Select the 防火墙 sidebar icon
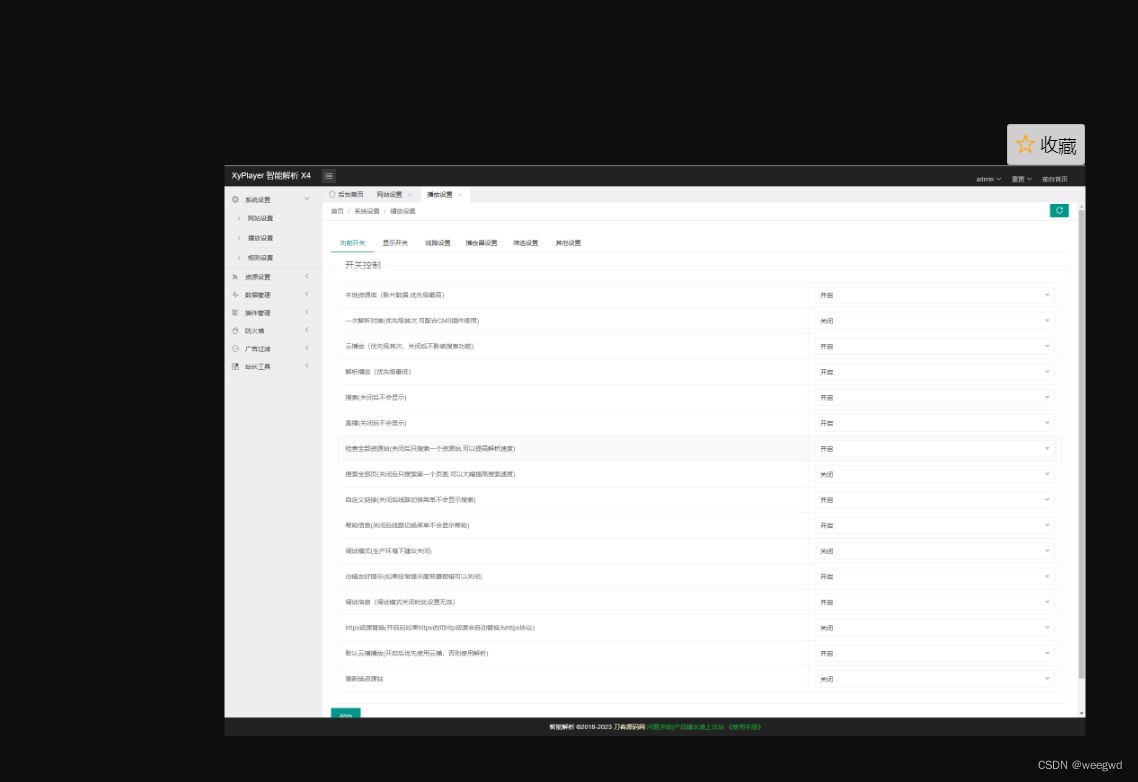The height and width of the screenshot is (782, 1138). click(x=234, y=330)
